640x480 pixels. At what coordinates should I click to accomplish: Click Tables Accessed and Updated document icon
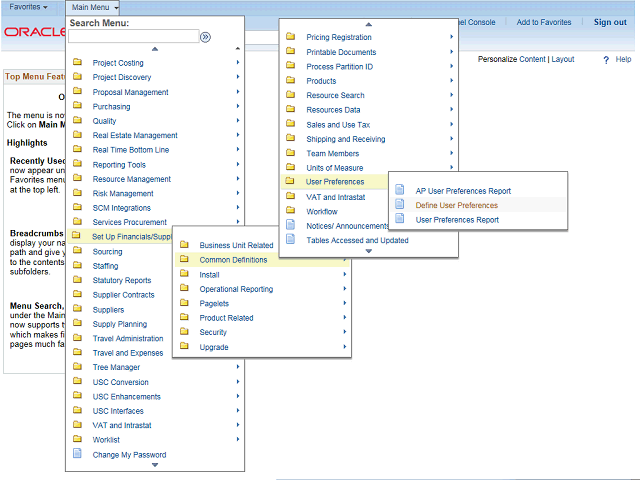click(x=291, y=239)
